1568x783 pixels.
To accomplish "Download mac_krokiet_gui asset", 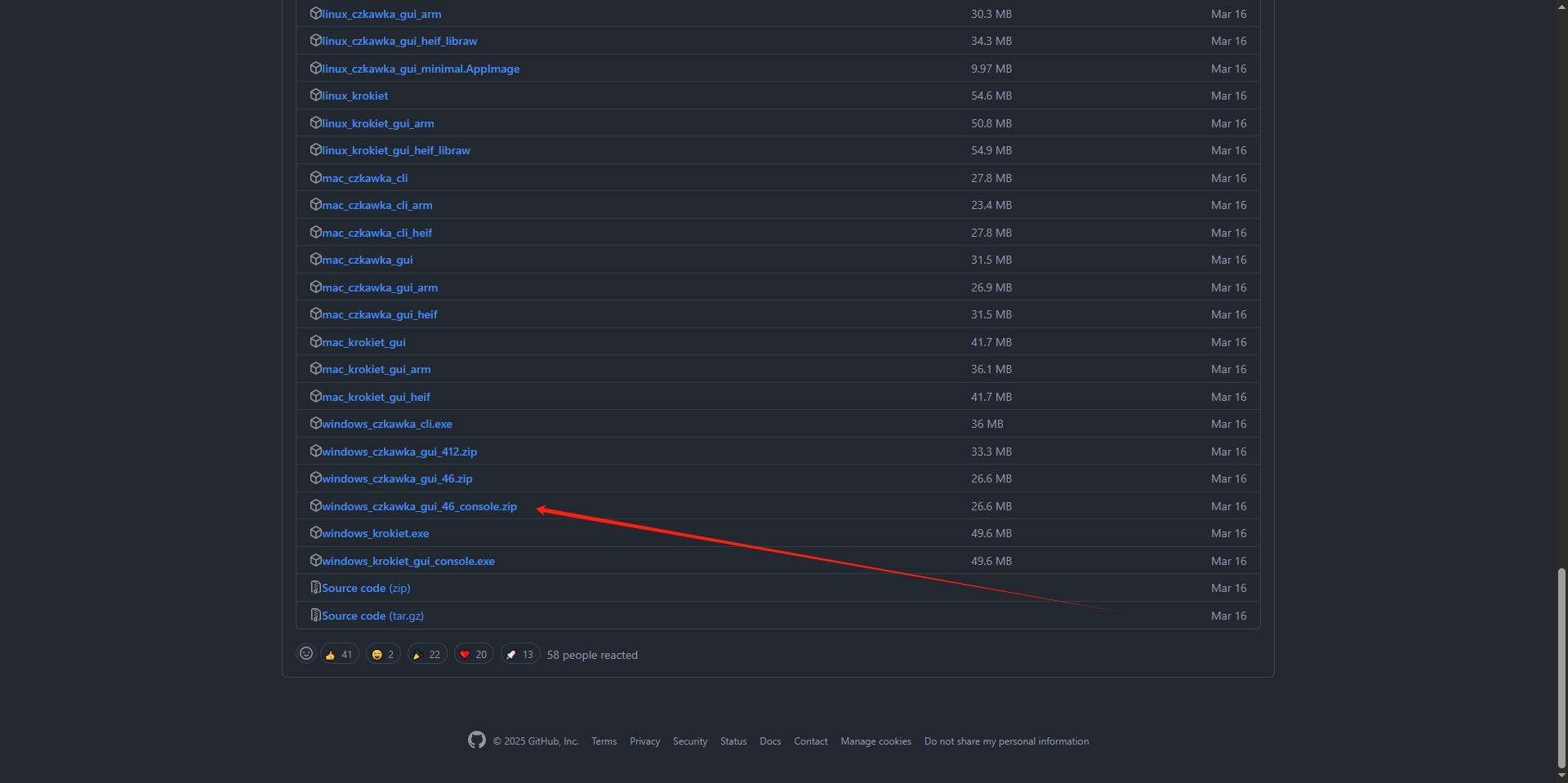I will pyautogui.click(x=363, y=342).
